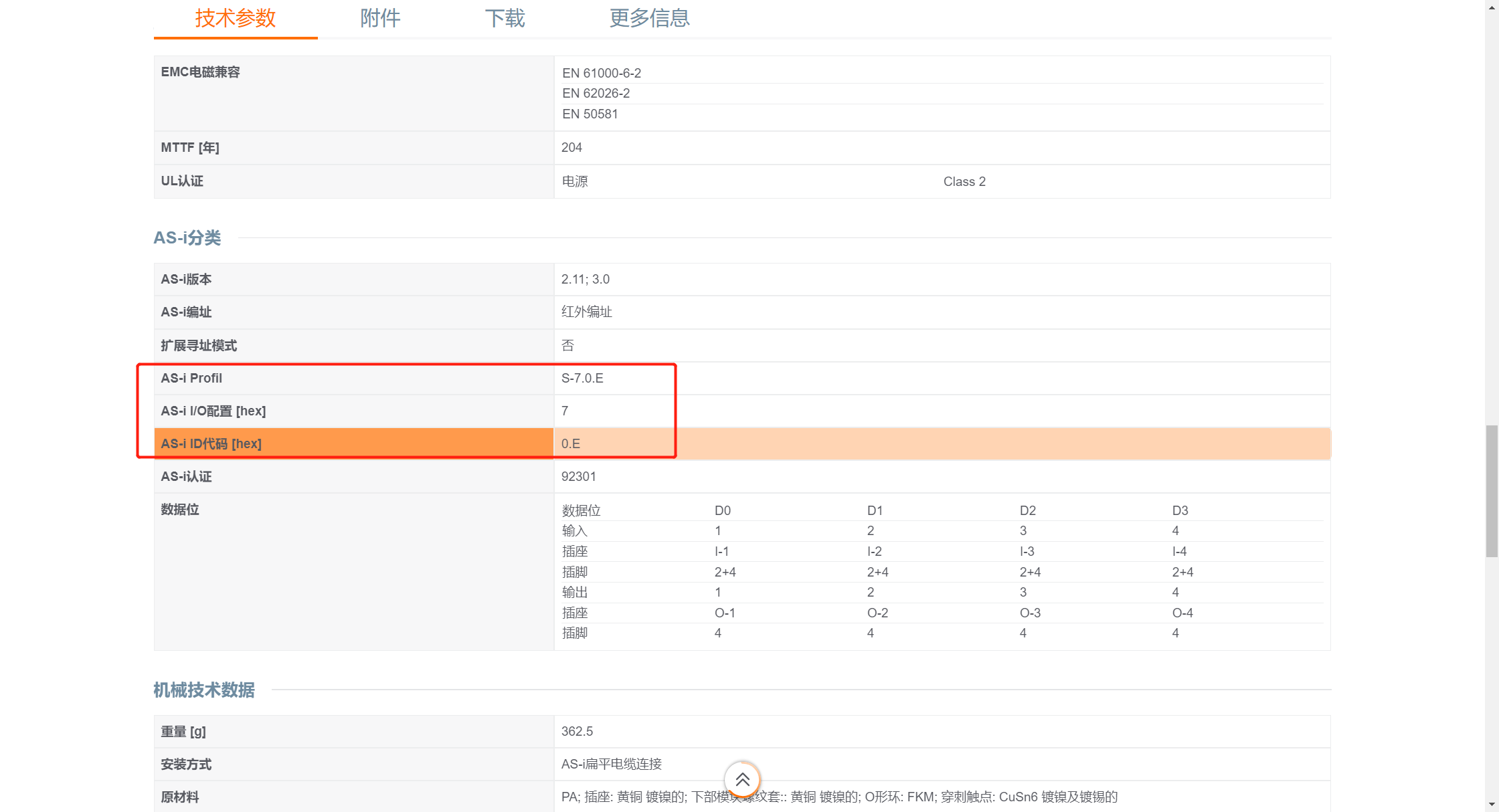Click the AS-i分类 section heading
The image size is (1499, 812).
(x=187, y=237)
